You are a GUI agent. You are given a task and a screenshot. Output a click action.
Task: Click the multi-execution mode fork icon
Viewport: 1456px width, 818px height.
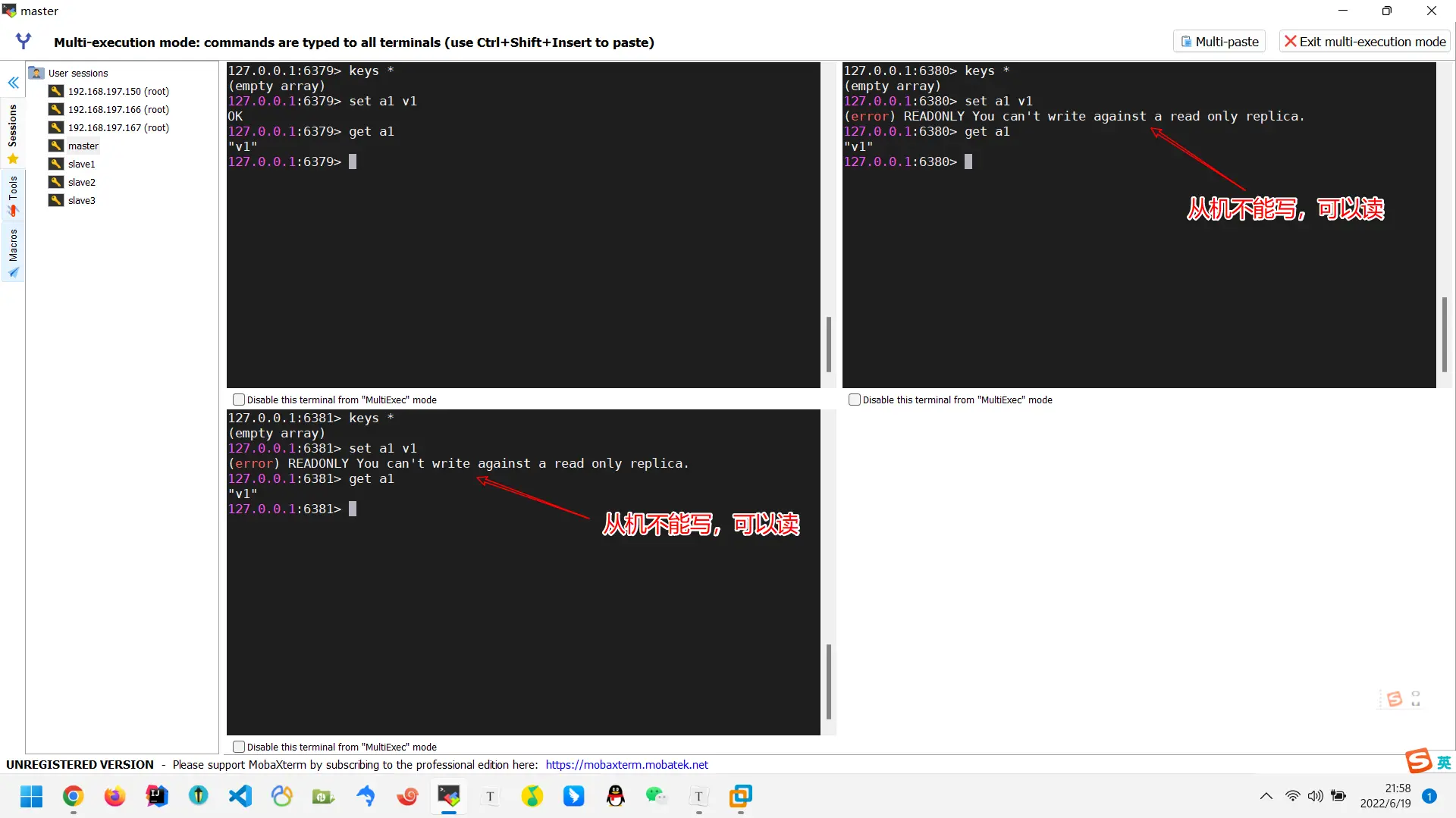click(x=24, y=41)
